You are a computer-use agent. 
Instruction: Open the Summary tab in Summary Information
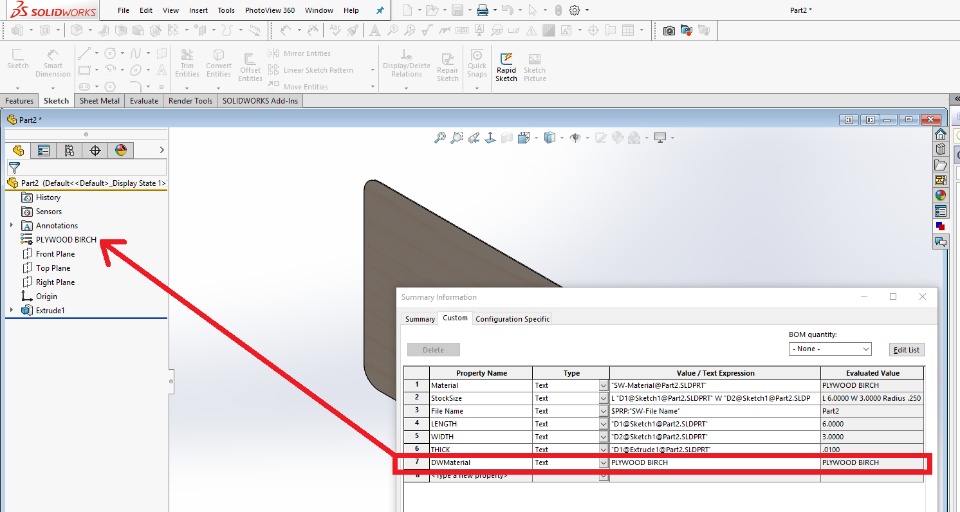(419, 319)
